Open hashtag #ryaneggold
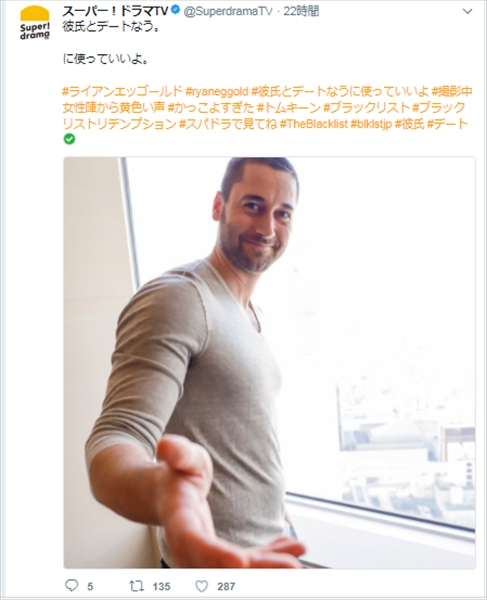The image size is (487, 600). pyautogui.click(x=217, y=92)
